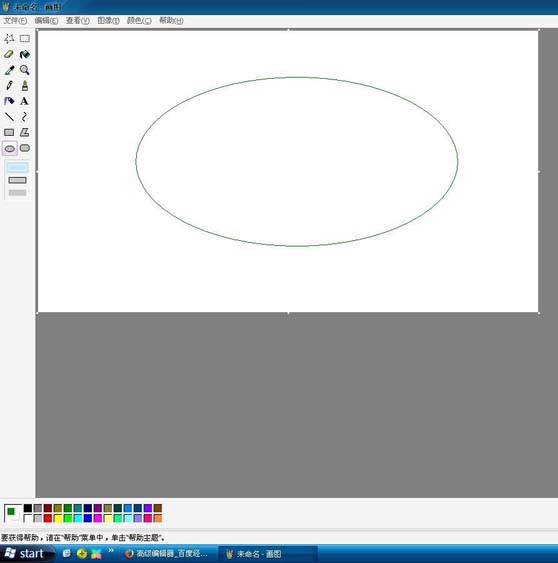
Task: Select the rectangular Select tool
Action: point(25,38)
